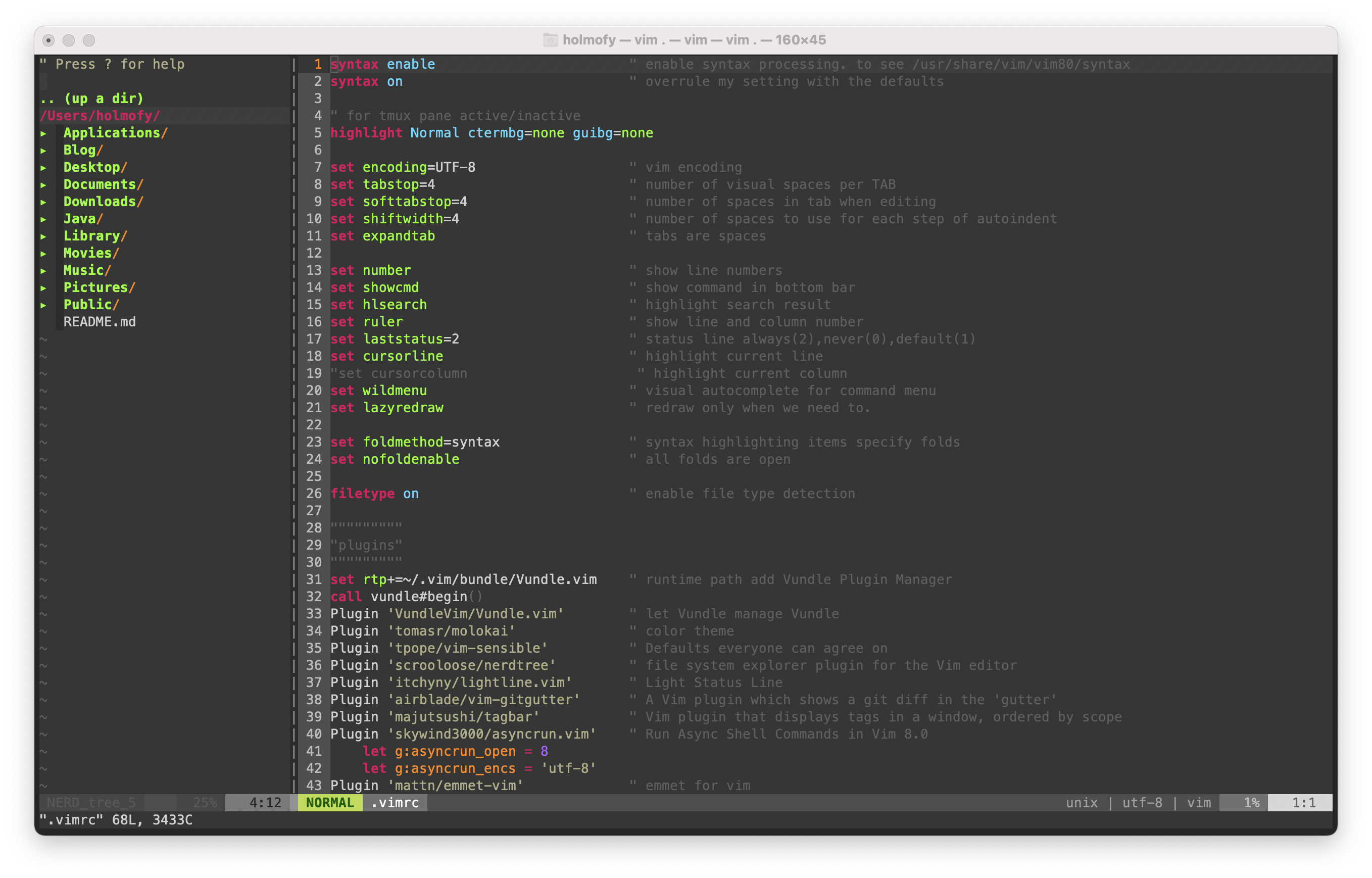This screenshot has height=878, width=1372.
Task: Click the NERD_tree_5 status bar label
Action: [x=91, y=803]
